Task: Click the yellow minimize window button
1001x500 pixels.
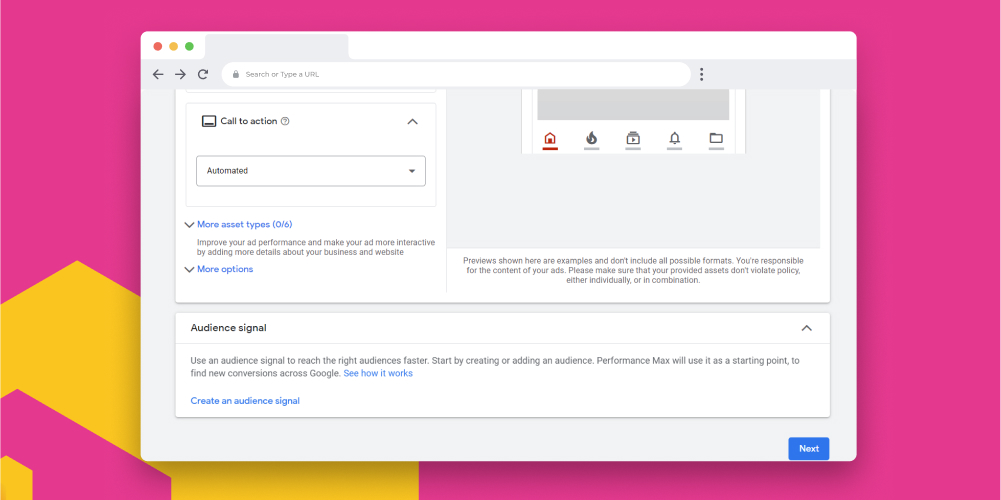Action: point(174,46)
